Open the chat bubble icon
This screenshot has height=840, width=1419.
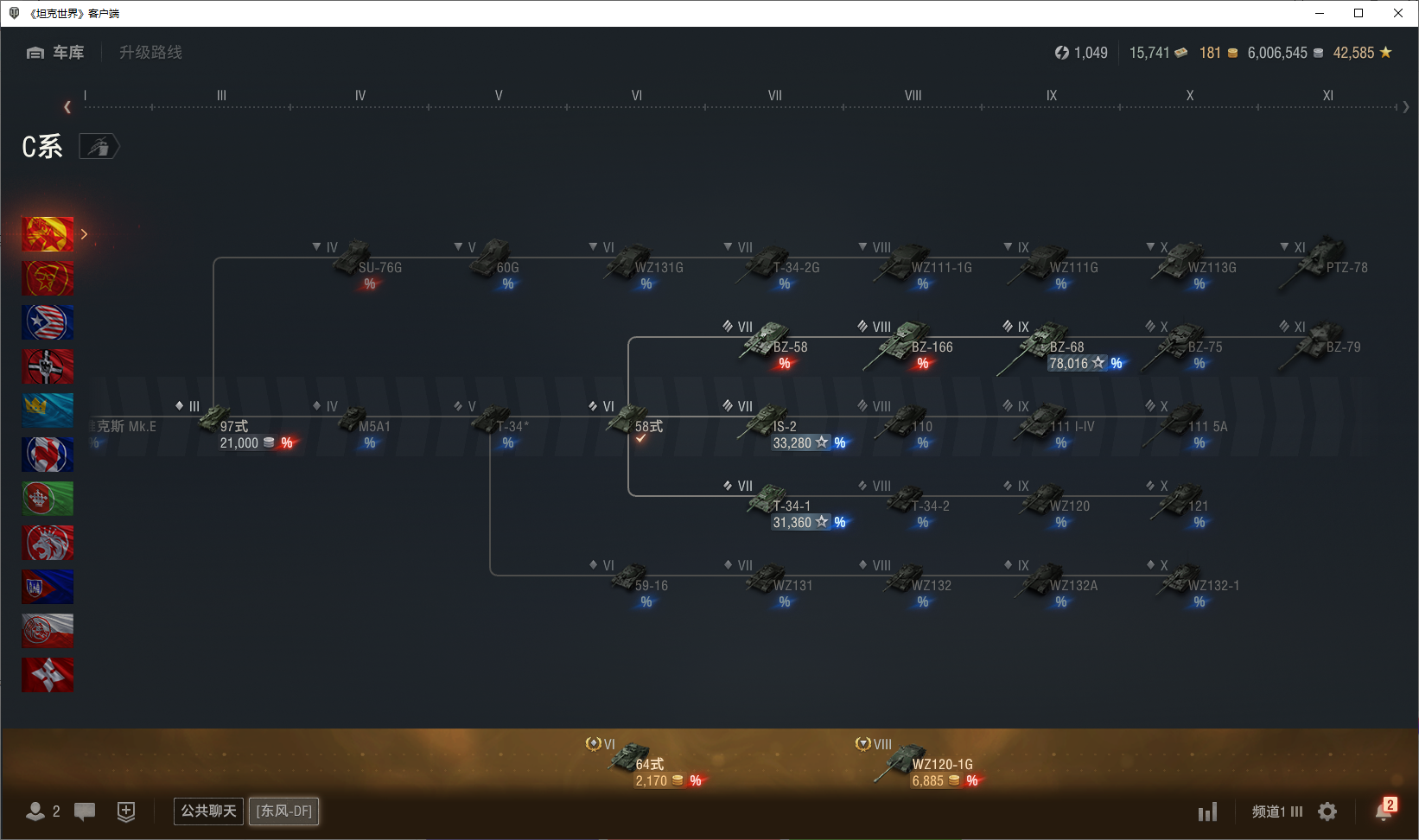point(85,811)
